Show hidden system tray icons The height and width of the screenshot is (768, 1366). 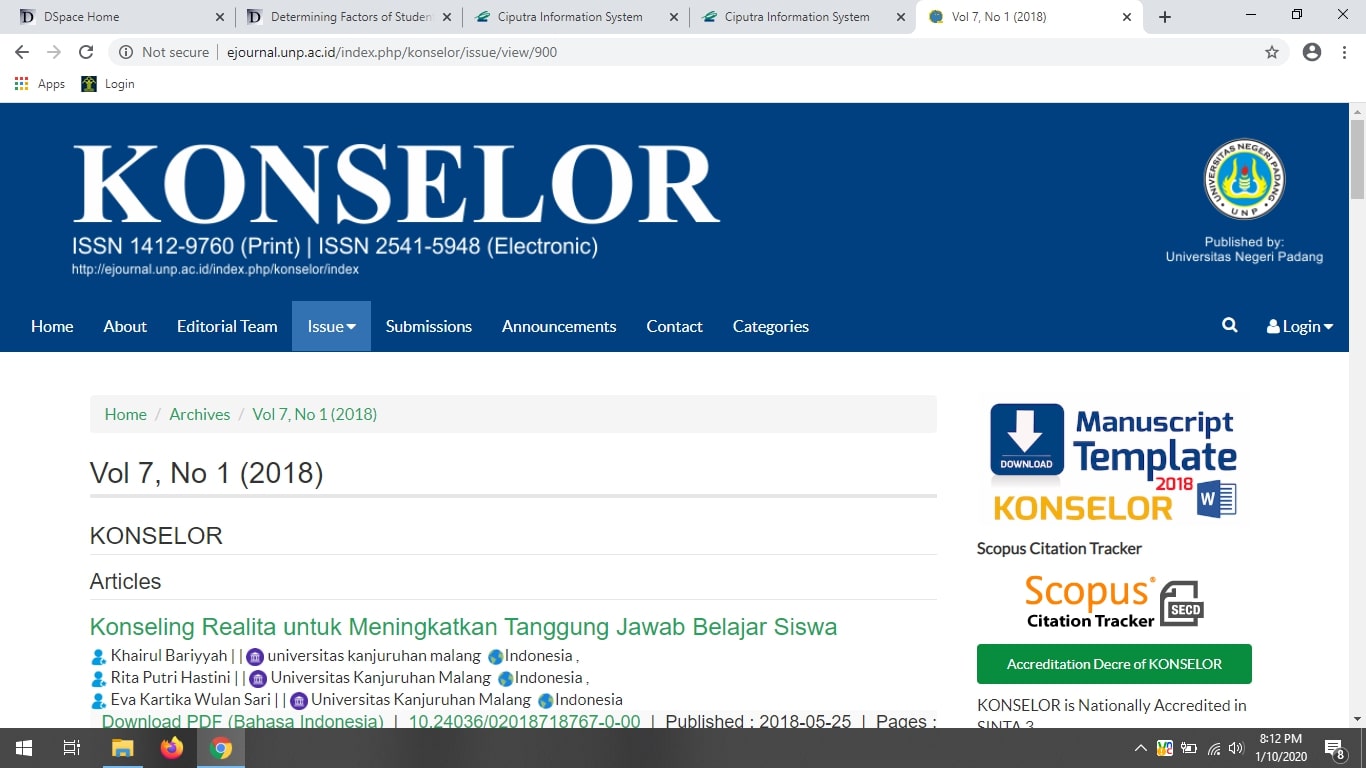coord(1140,748)
